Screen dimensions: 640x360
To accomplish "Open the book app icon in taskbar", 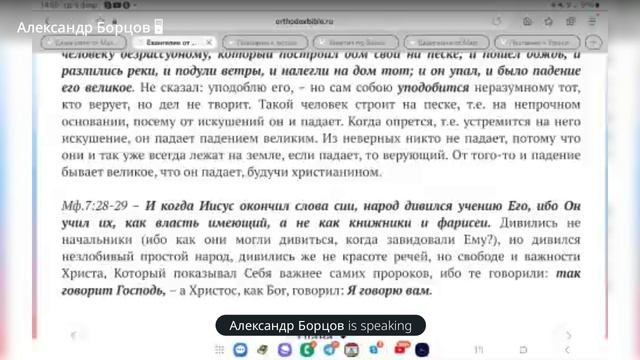I will coord(262,349).
